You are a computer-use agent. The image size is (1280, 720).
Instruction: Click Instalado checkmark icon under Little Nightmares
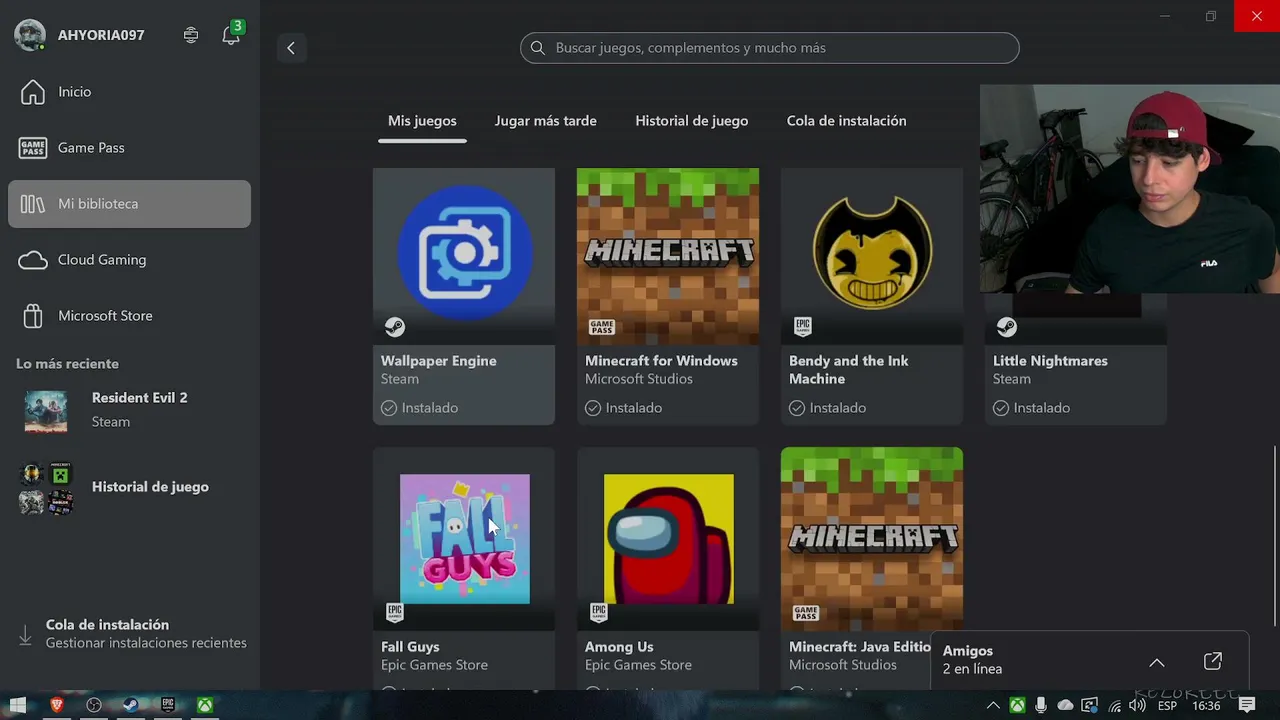1001,408
